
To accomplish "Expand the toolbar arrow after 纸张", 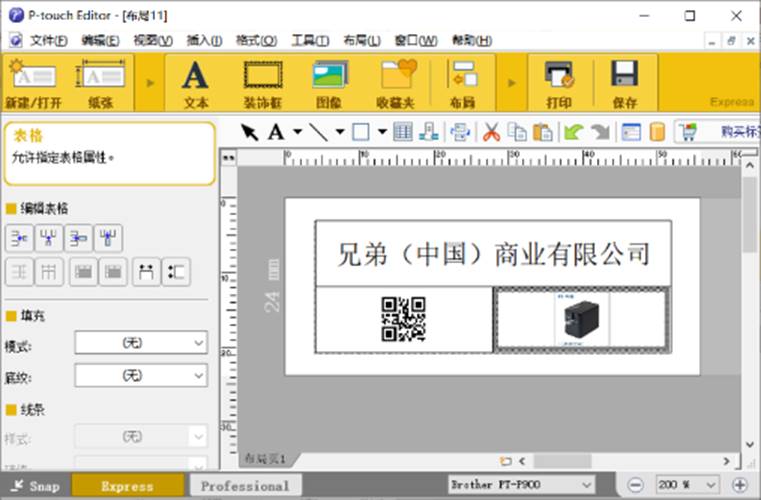I will click(x=150, y=83).
